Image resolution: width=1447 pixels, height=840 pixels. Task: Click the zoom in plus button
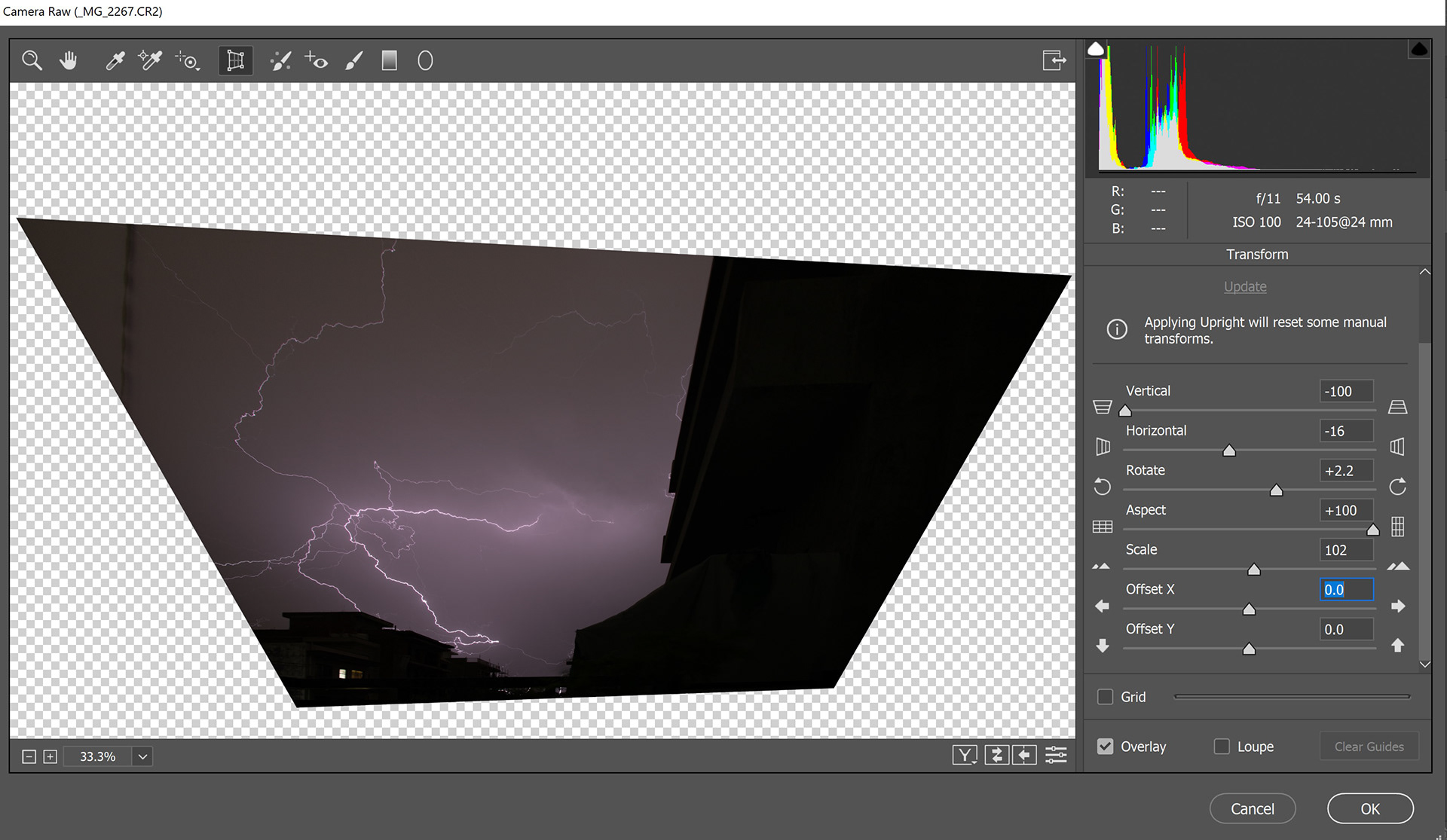(50, 756)
